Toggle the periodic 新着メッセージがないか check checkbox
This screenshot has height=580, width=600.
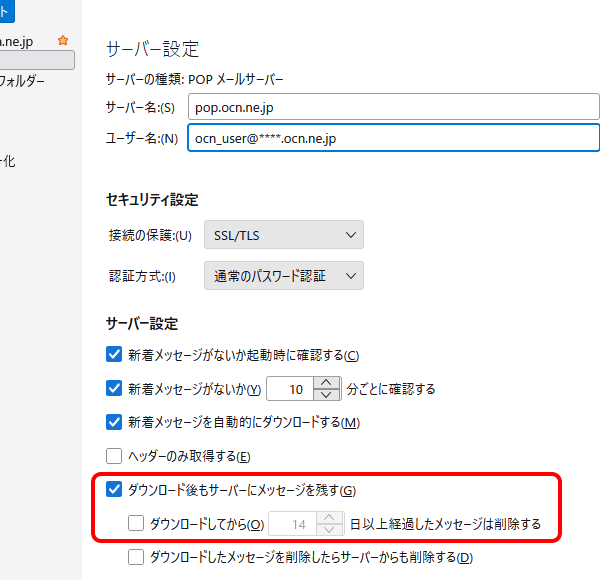(114, 388)
